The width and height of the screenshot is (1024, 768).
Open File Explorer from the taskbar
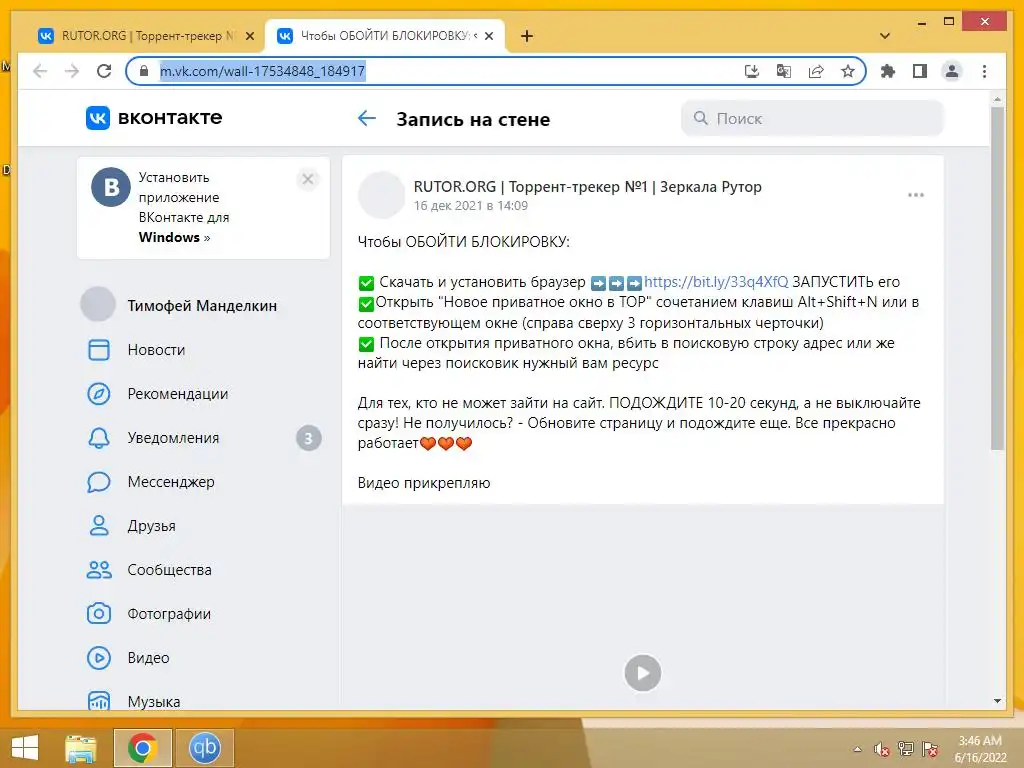click(x=81, y=748)
